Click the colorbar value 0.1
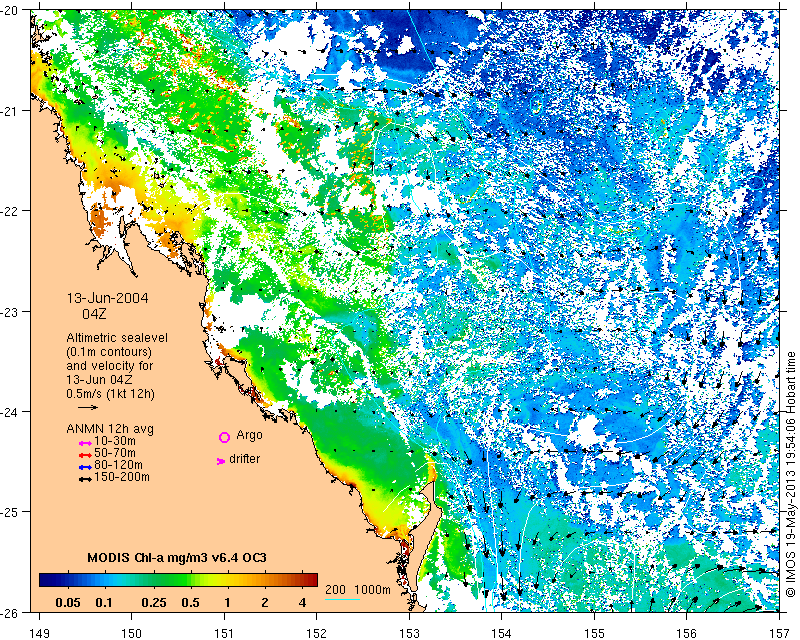Screen dimensions: 800x640 click(104, 603)
